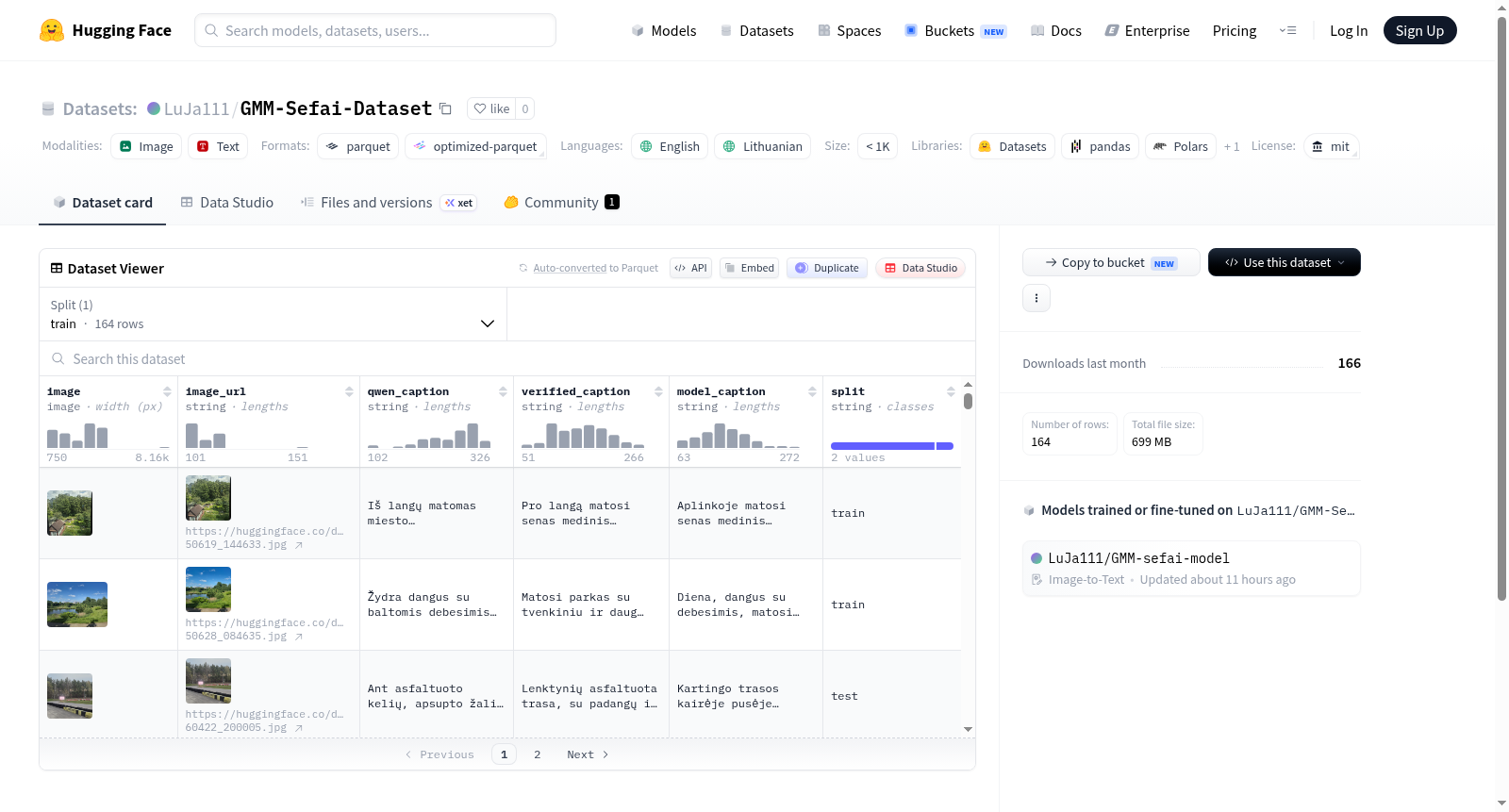Open the more options three-dot button

pyautogui.click(x=1036, y=298)
